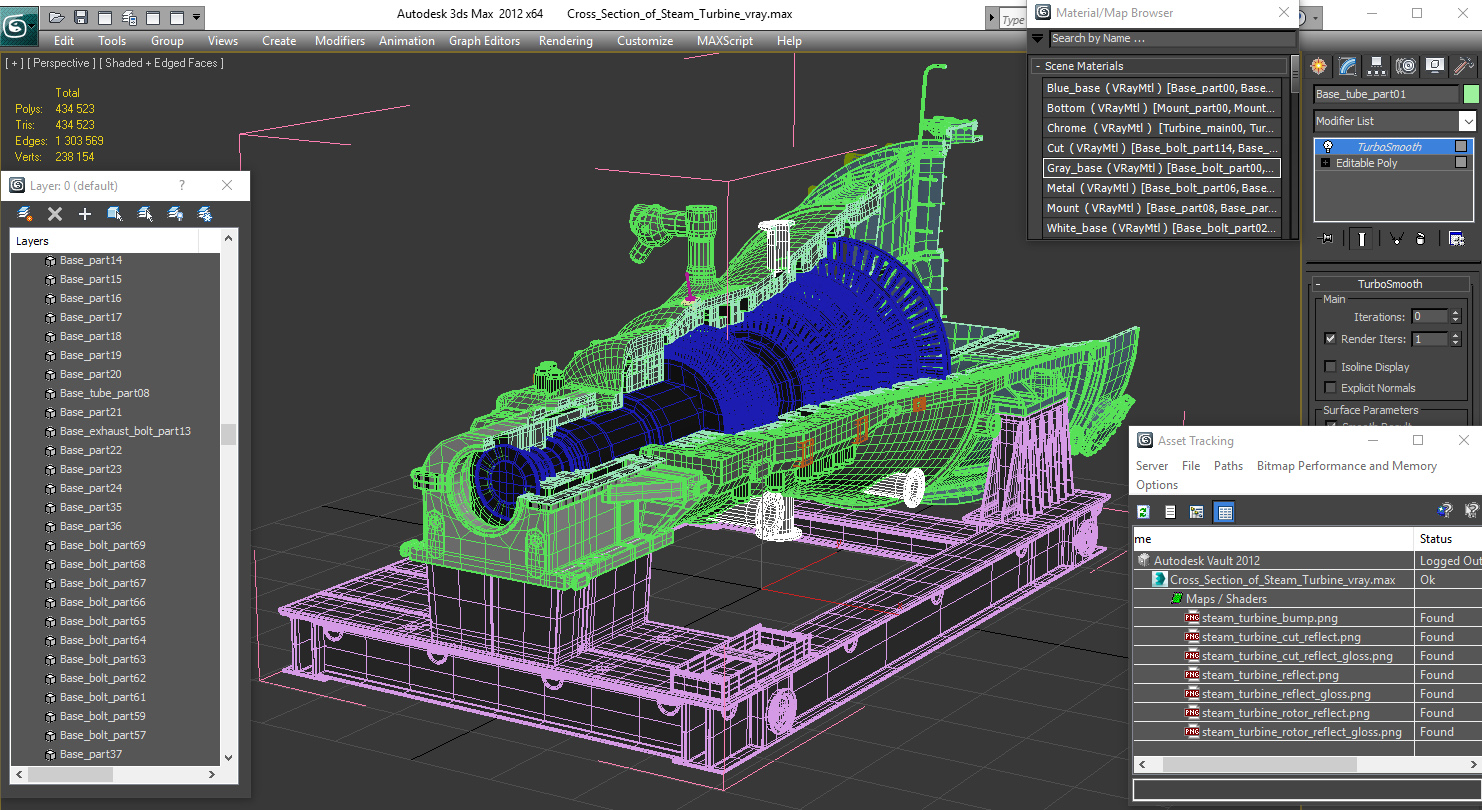Click the Pin Stack icon
This screenshot has height=810, width=1482.
[1326, 239]
